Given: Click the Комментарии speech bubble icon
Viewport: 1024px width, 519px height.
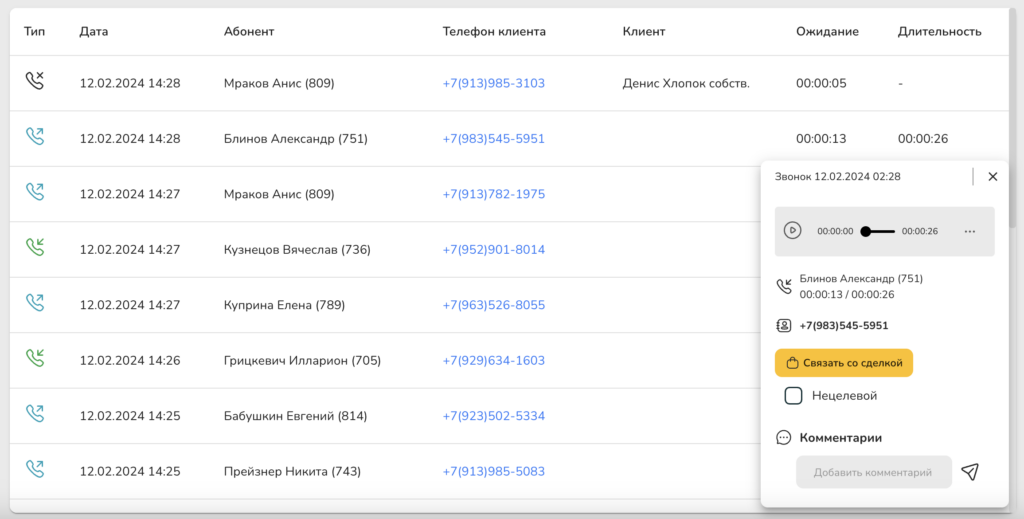Looking at the screenshot, I should point(784,437).
